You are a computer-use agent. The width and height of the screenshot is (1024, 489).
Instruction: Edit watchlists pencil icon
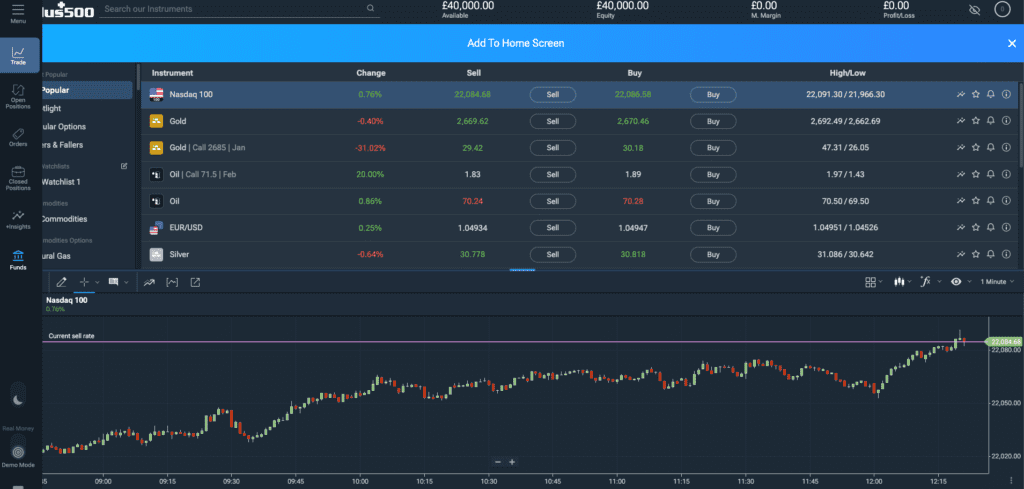(124, 166)
